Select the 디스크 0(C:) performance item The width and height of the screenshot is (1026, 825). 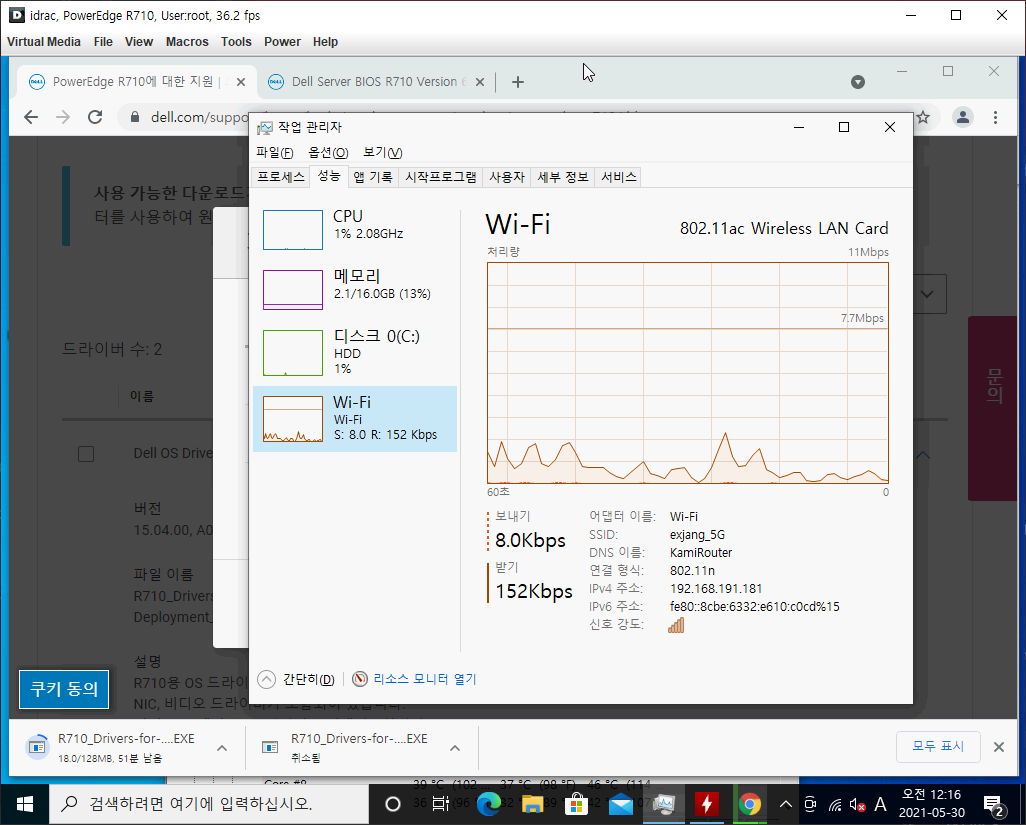coord(355,353)
